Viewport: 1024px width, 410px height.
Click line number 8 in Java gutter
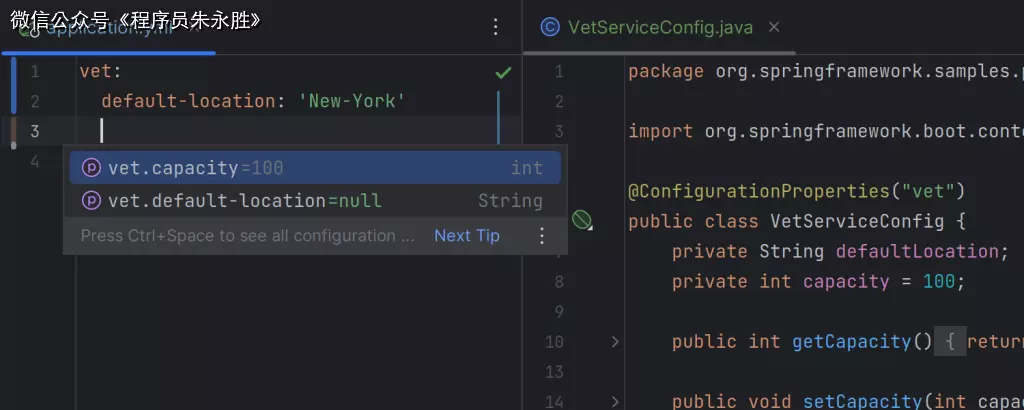point(559,282)
